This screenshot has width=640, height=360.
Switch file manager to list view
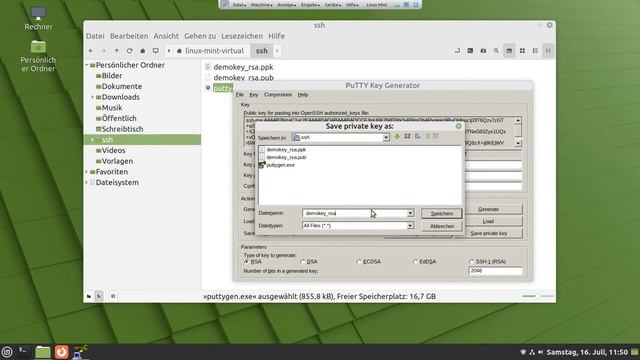pos(535,51)
